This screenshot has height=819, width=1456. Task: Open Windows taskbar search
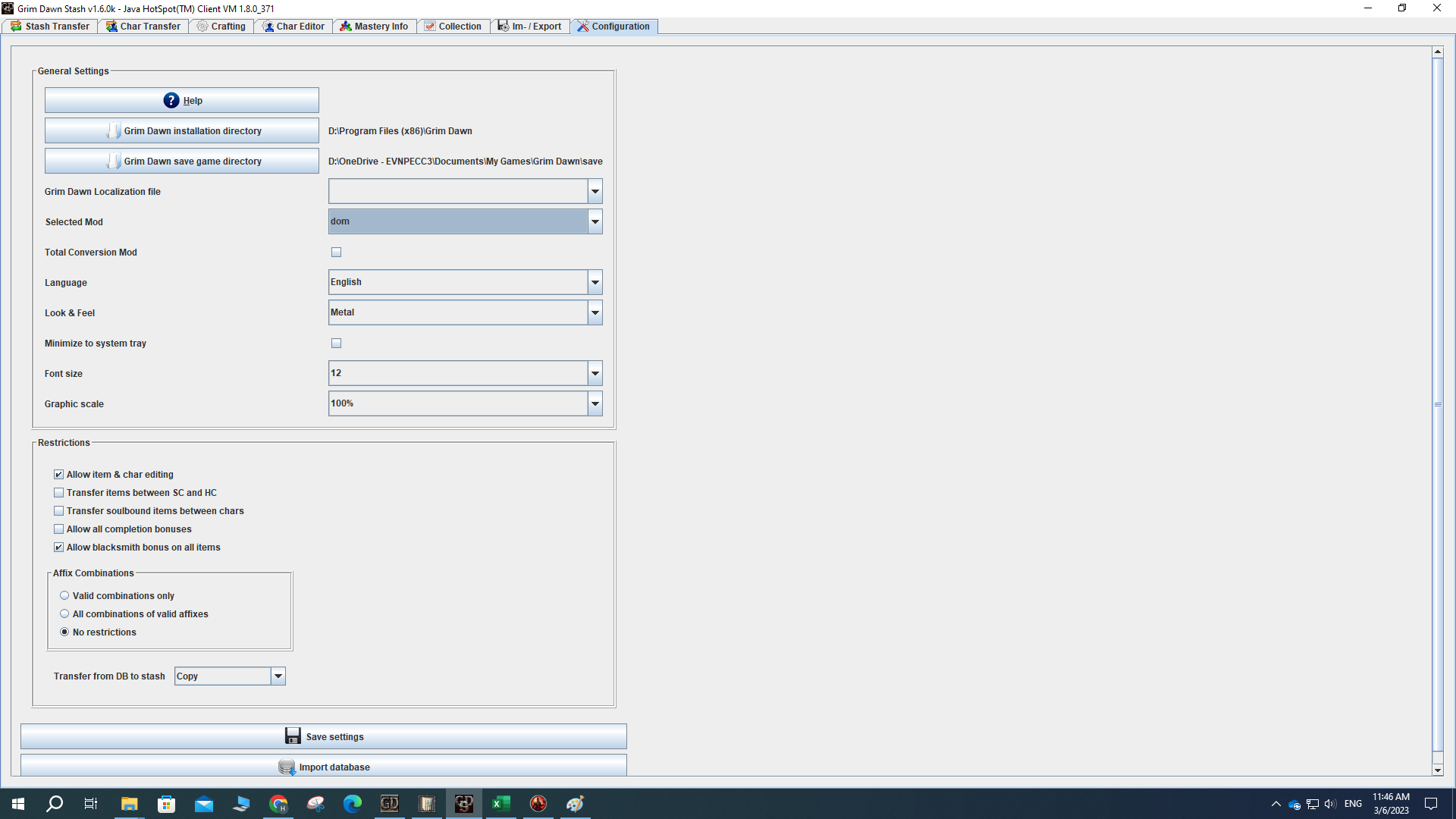pyautogui.click(x=55, y=804)
